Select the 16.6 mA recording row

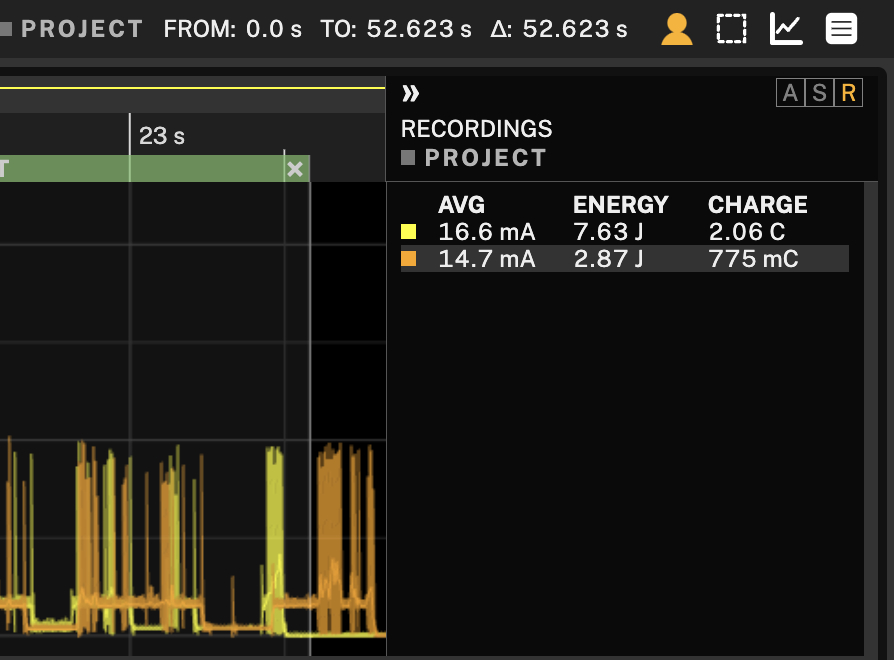pyautogui.click(x=487, y=232)
